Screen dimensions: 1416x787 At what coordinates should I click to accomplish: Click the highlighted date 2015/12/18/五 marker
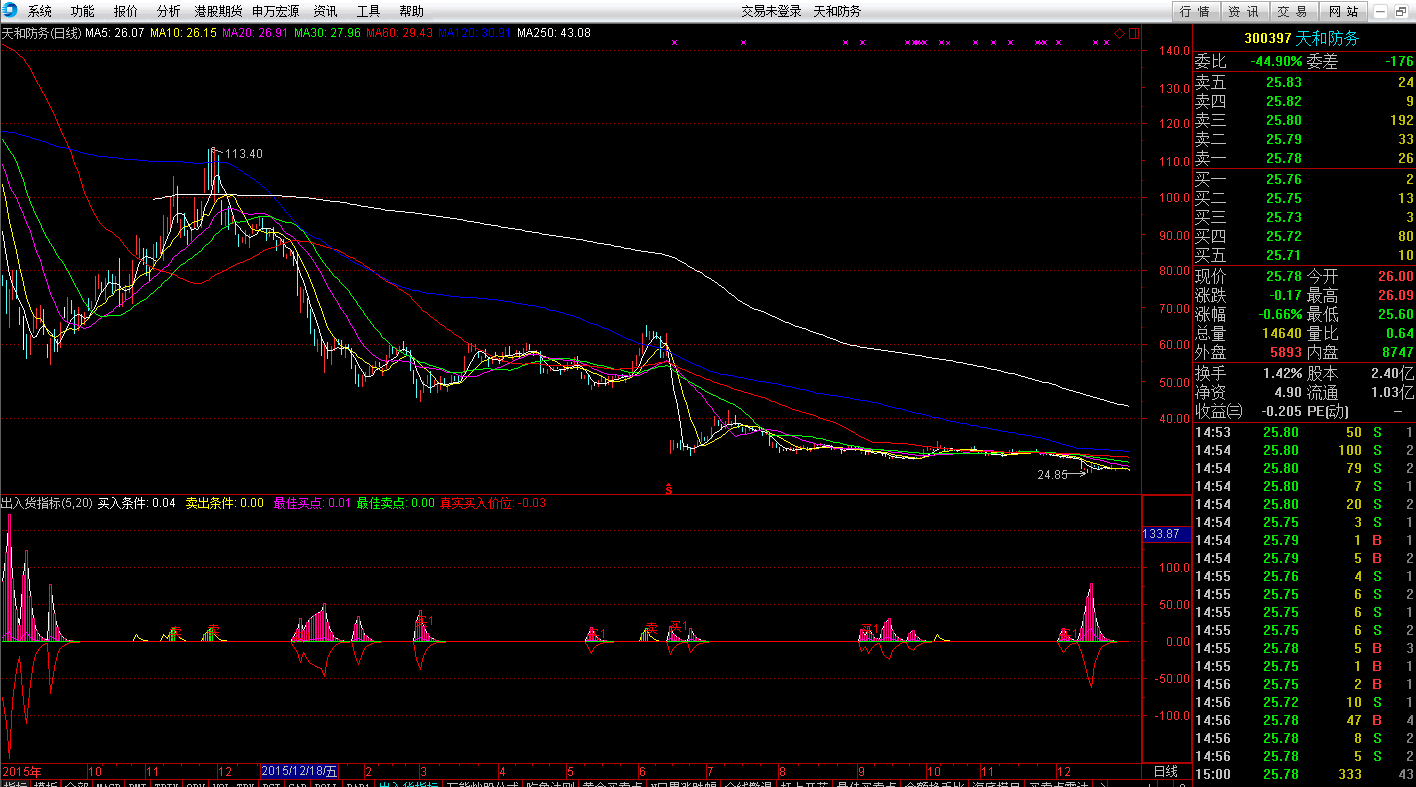pos(299,772)
